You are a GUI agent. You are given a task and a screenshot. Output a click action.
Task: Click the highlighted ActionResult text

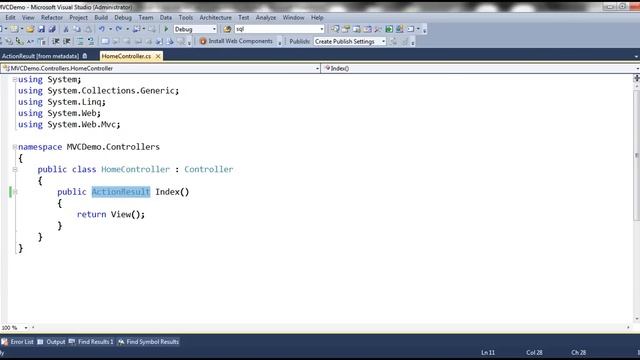(x=121, y=192)
